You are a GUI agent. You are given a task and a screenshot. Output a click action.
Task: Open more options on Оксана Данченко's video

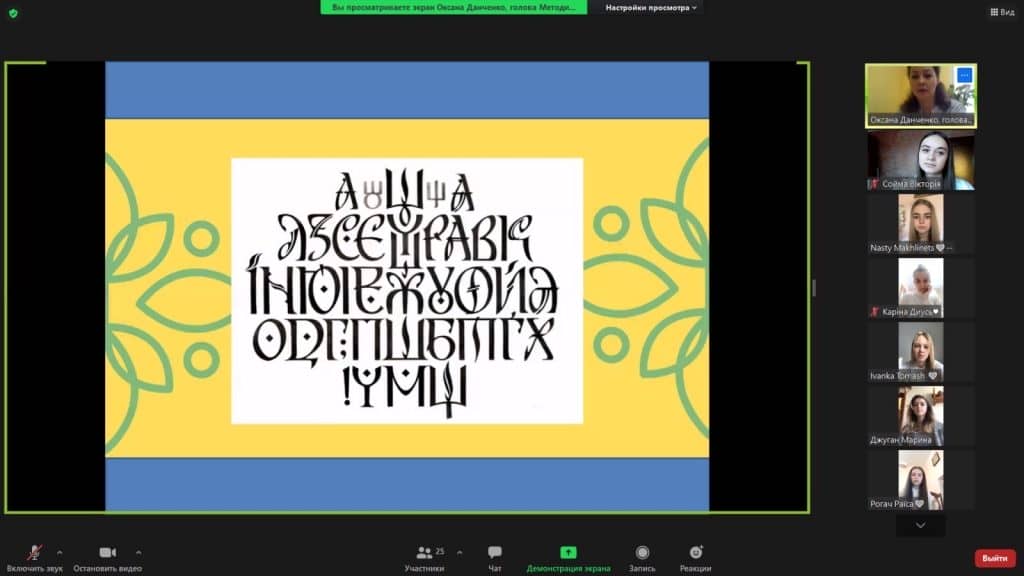tap(964, 75)
